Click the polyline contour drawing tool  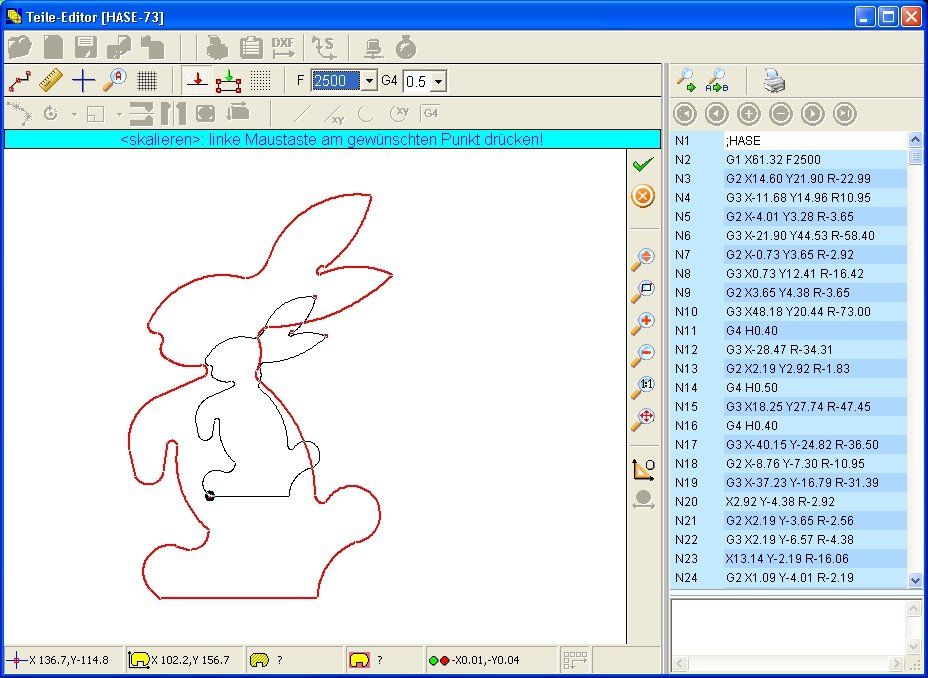pos(19,80)
